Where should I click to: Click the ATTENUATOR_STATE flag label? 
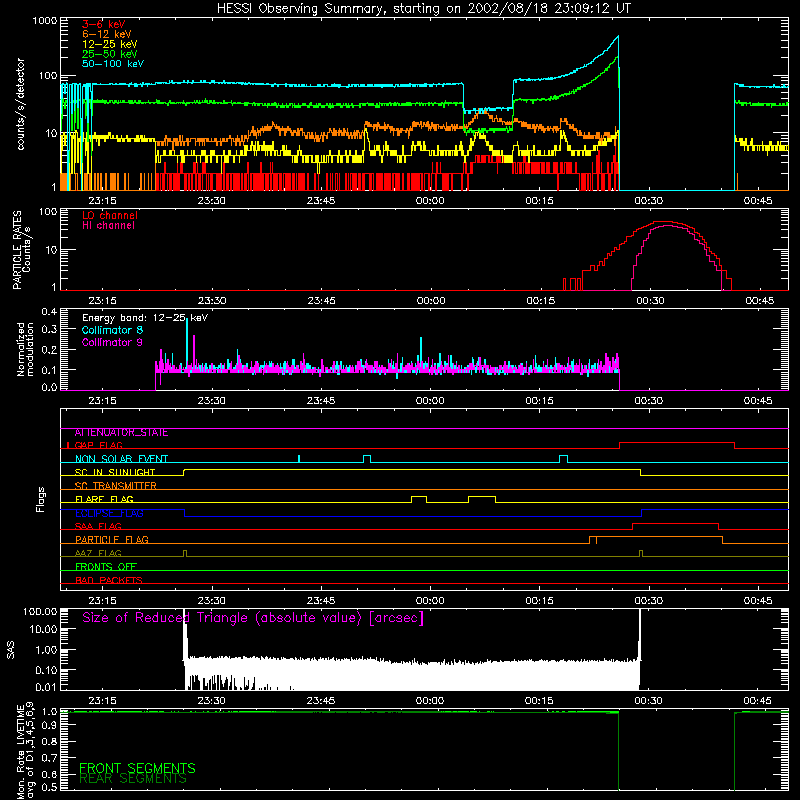[121, 433]
